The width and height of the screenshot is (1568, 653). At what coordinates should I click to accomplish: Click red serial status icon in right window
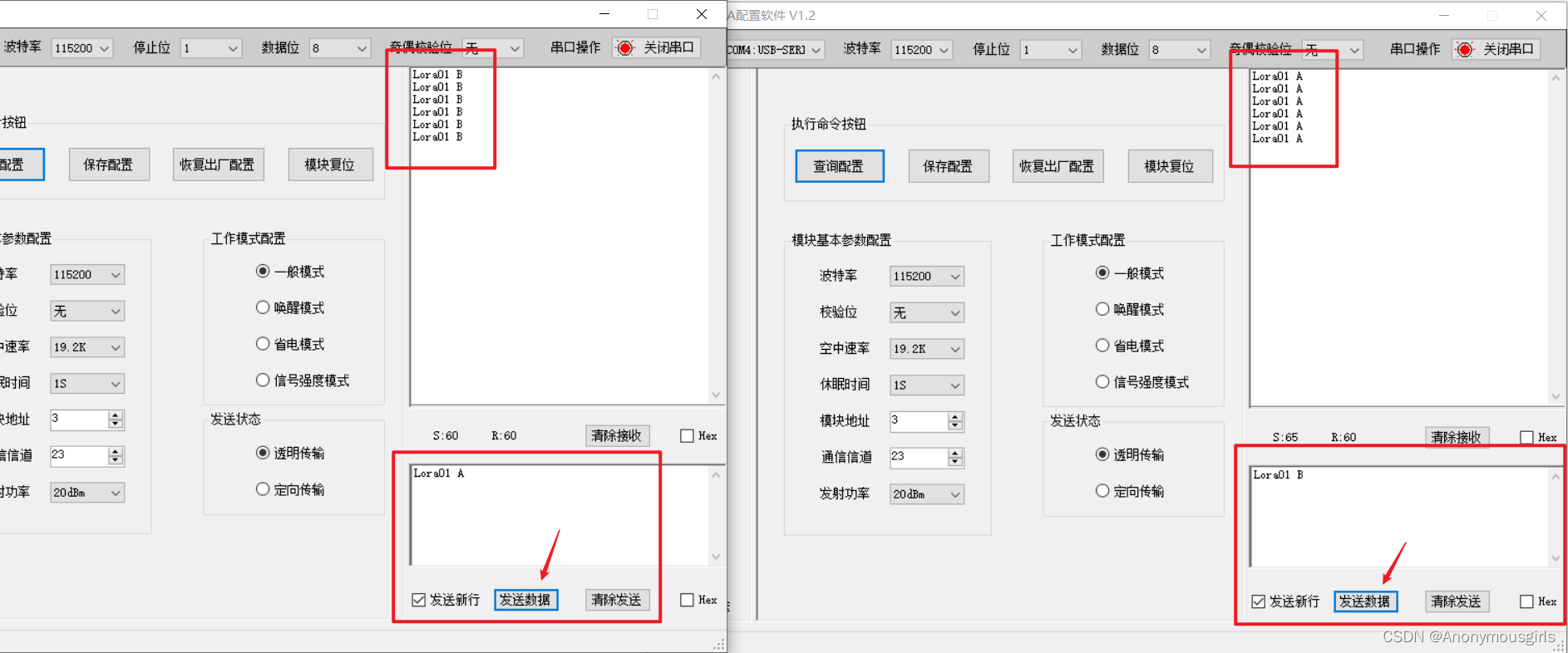click(1465, 50)
